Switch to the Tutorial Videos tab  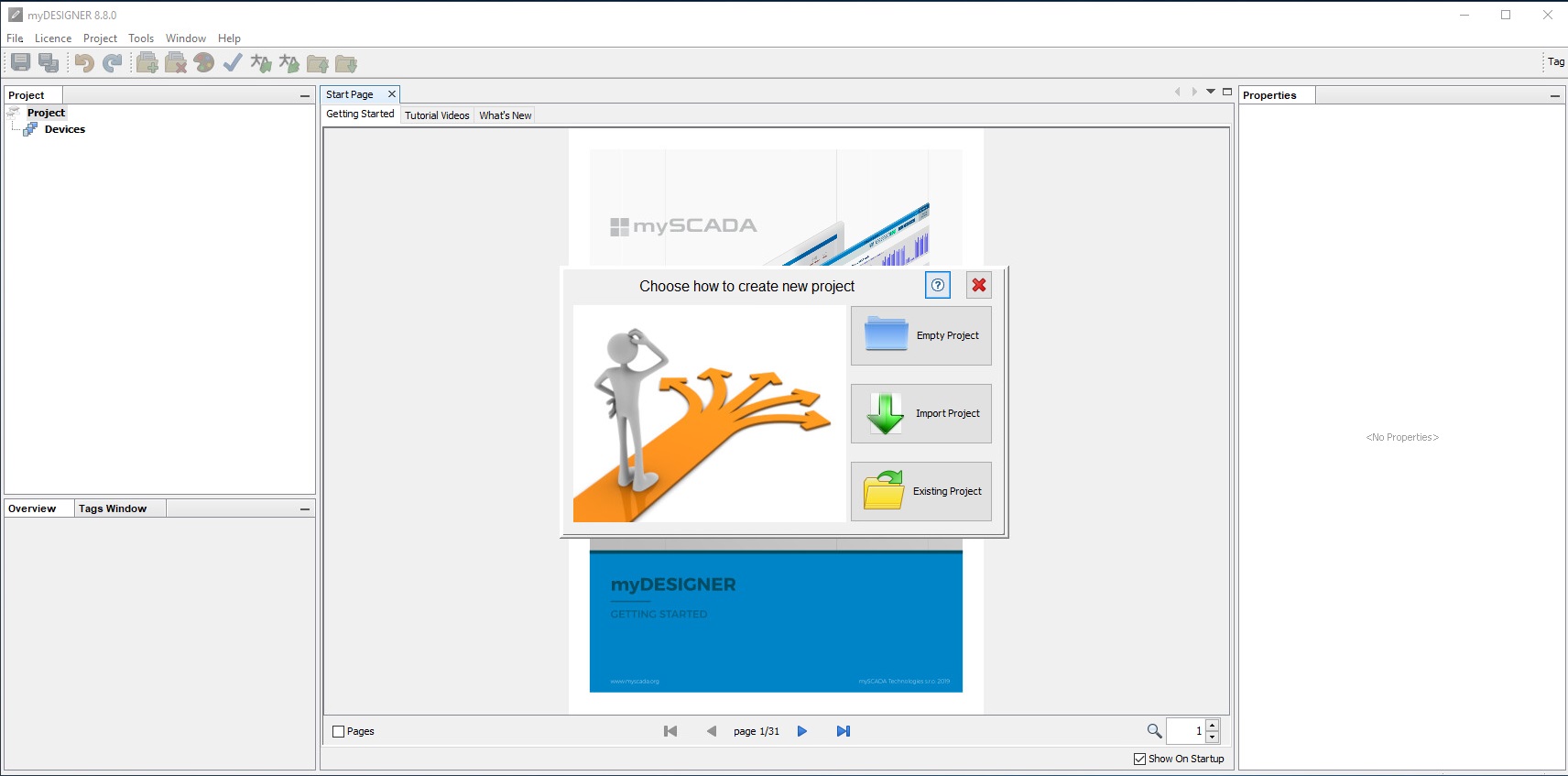click(x=437, y=115)
